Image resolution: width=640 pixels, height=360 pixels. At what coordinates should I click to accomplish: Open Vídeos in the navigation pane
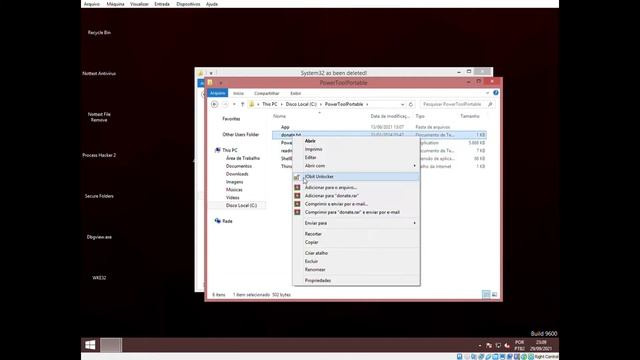[232, 197]
